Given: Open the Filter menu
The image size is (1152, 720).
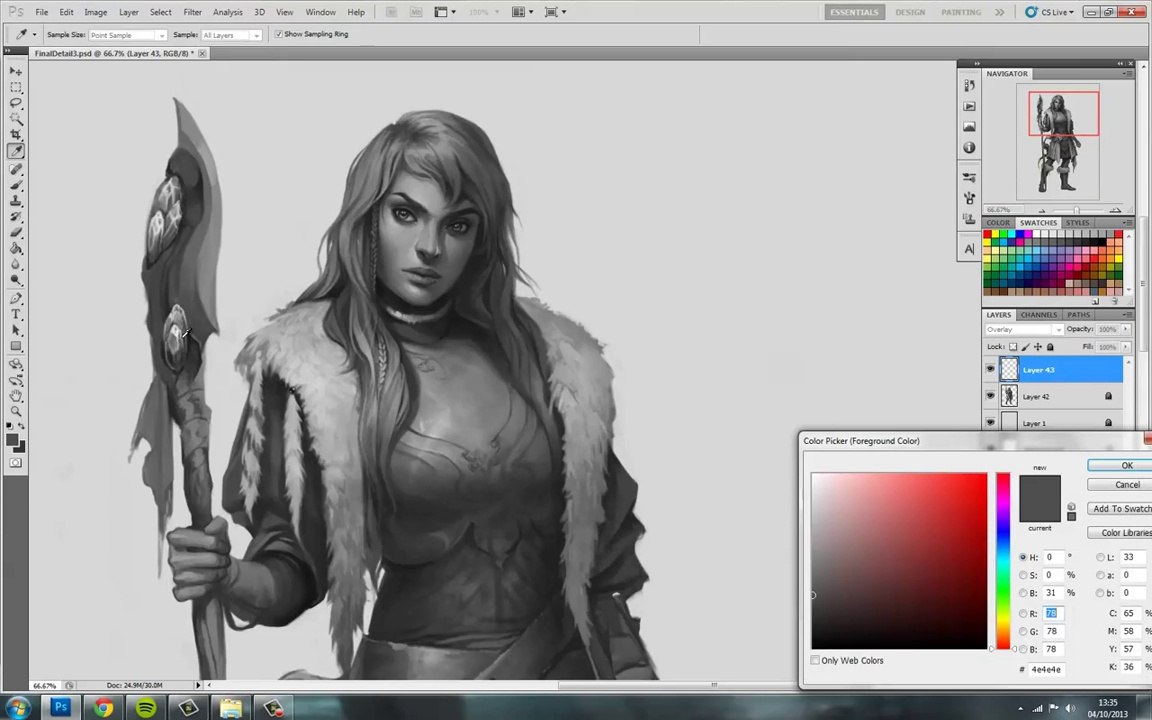Looking at the screenshot, I should click(x=192, y=12).
